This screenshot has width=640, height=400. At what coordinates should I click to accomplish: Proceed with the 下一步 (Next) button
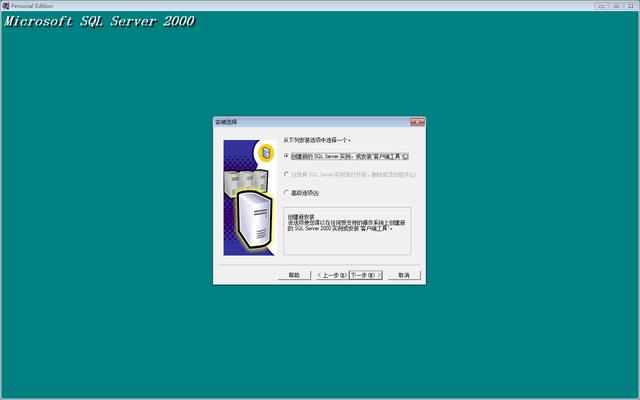[366, 275]
